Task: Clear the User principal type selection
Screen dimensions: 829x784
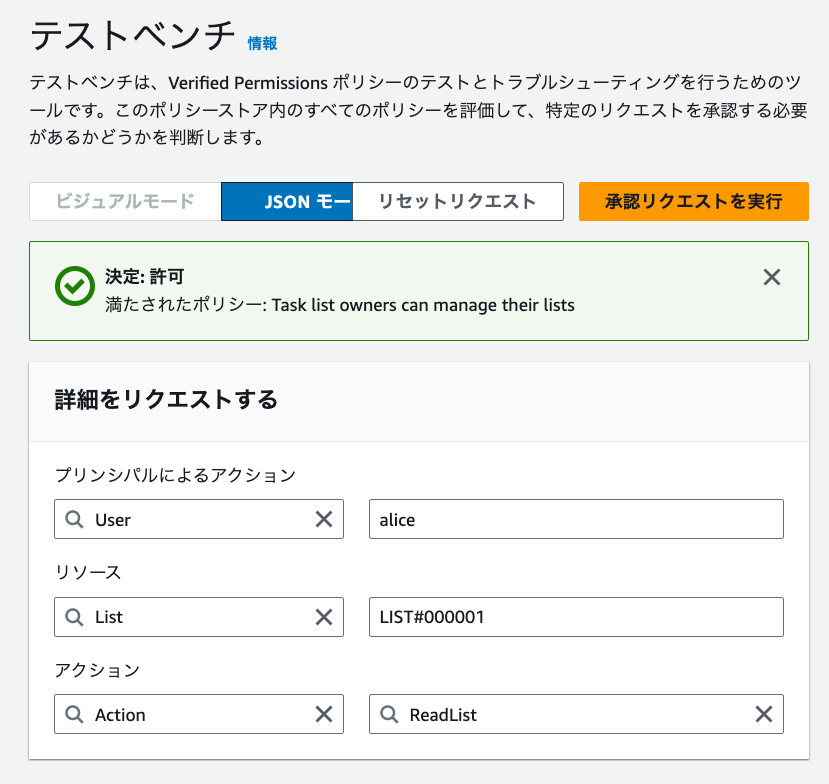Action: point(324,519)
